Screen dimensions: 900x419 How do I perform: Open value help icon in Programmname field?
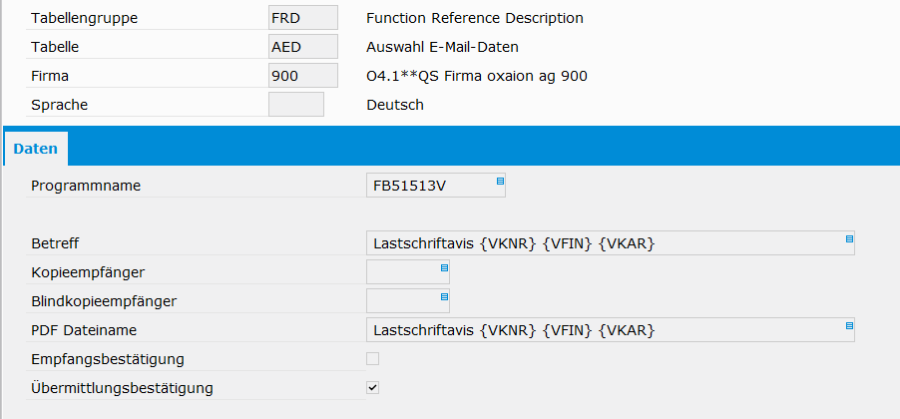pos(500,181)
